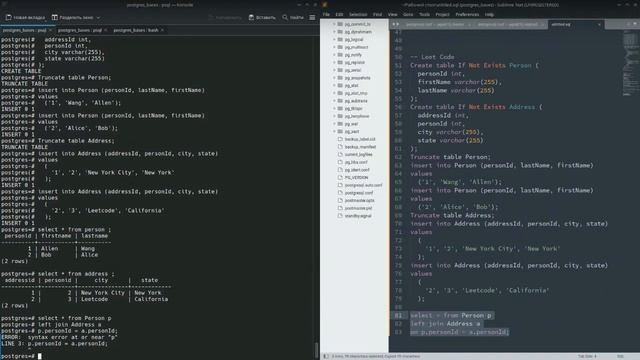Click the grayed-out Copy button in Konsole
This screenshot has width=640, height=360.
(x=225, y=18)
